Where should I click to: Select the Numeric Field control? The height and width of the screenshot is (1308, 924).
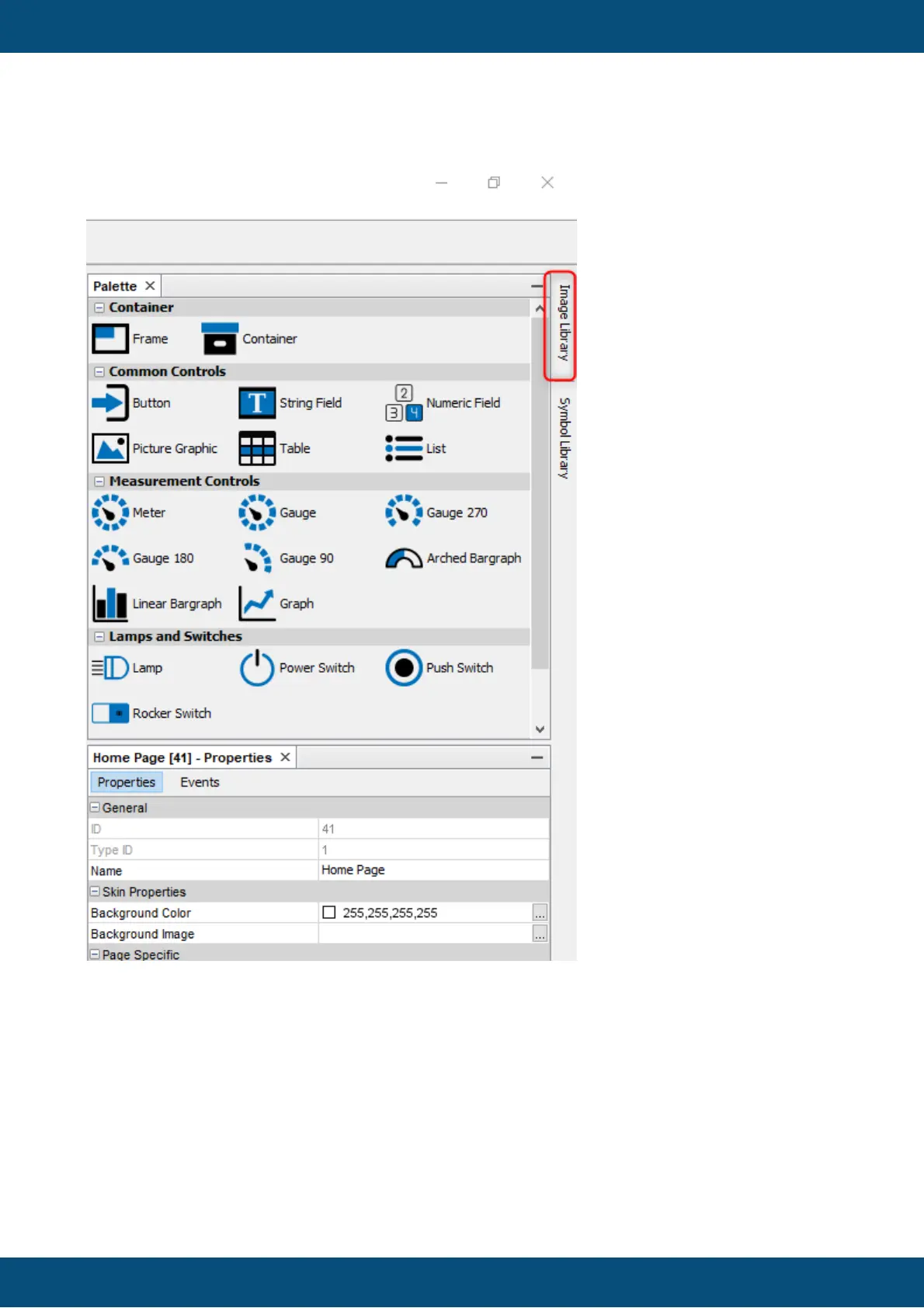pos(443,403)
